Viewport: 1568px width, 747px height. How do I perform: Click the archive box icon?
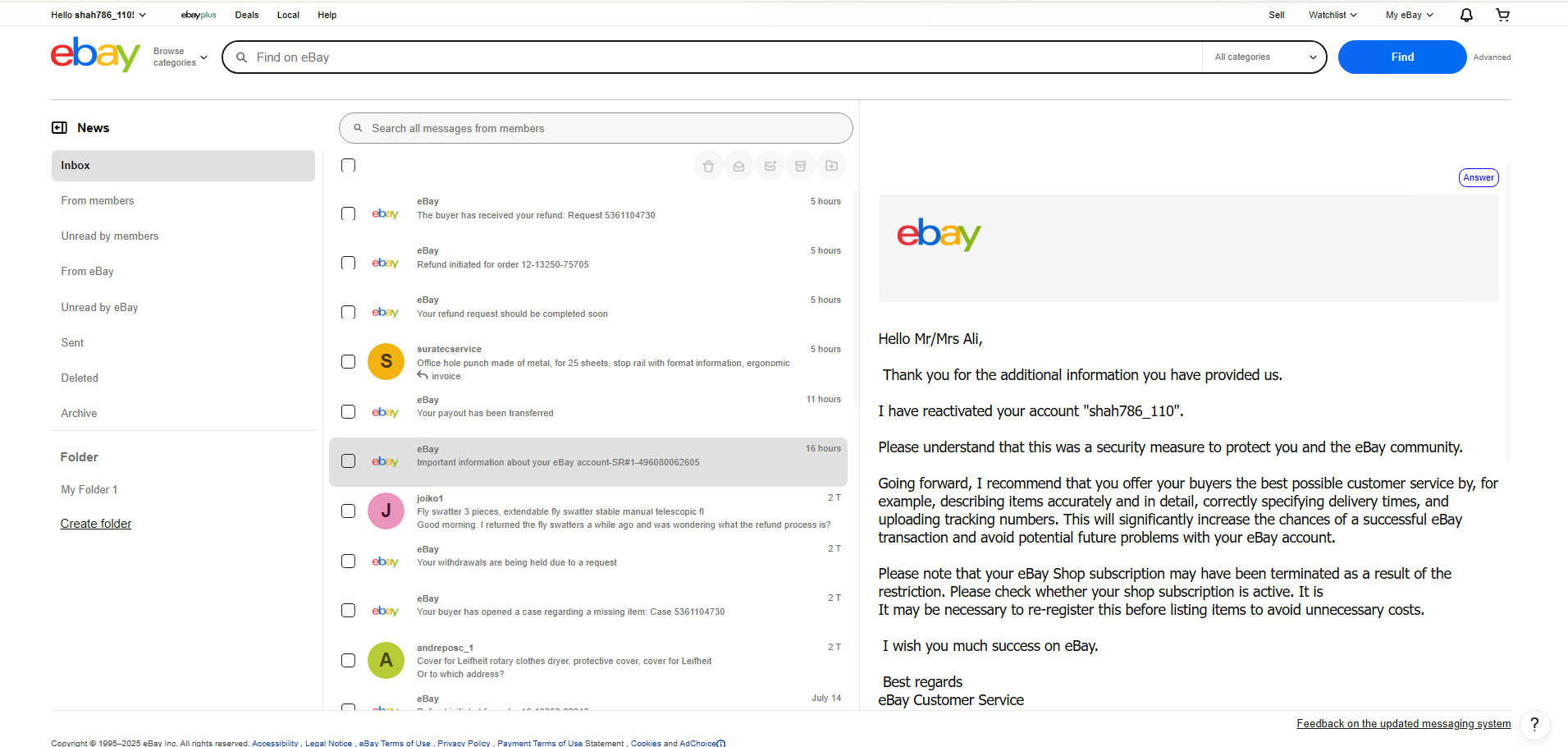click(x=801, y=166)
